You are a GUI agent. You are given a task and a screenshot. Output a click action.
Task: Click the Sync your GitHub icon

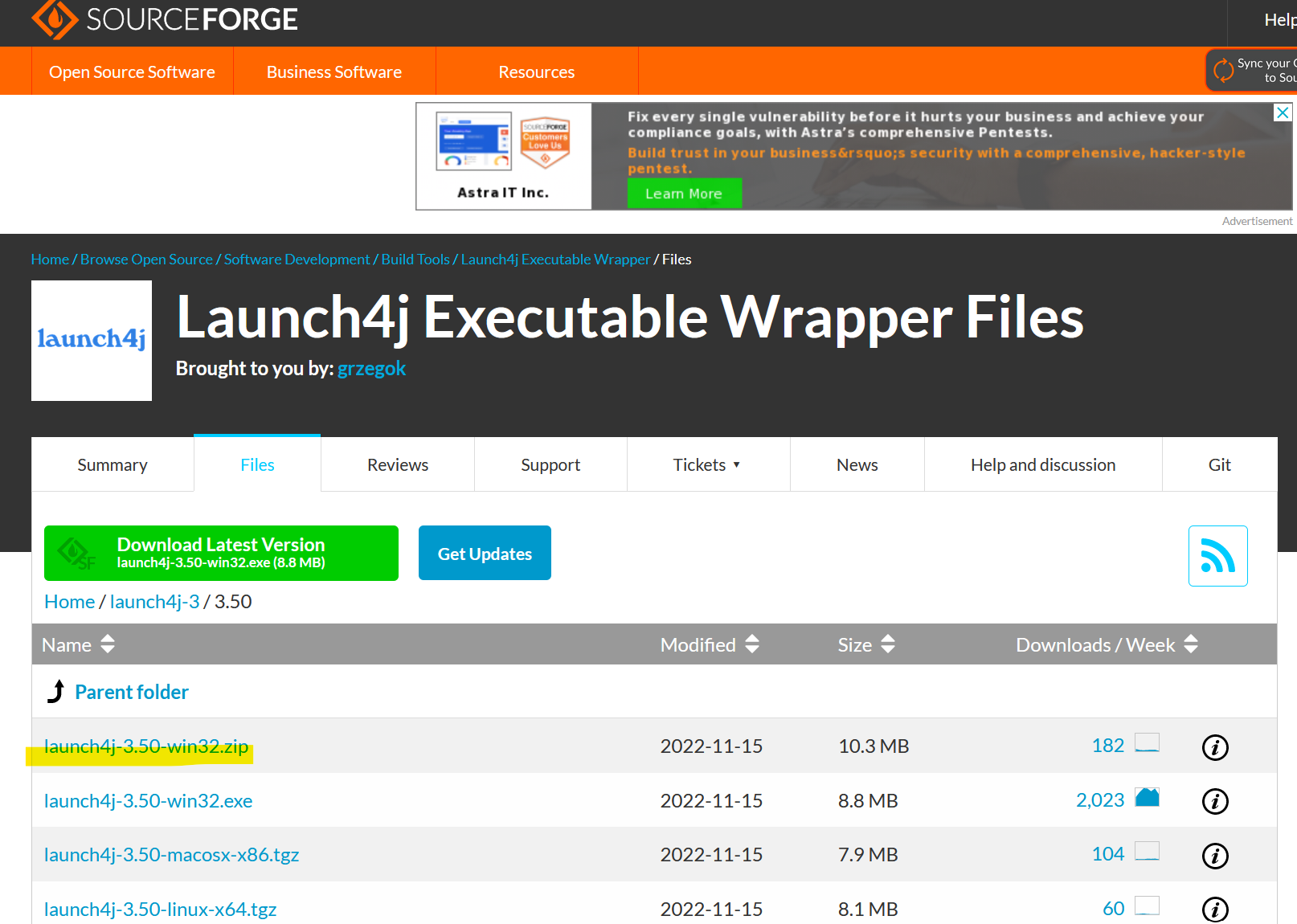pyautogui.click(x=1223, y=71)
